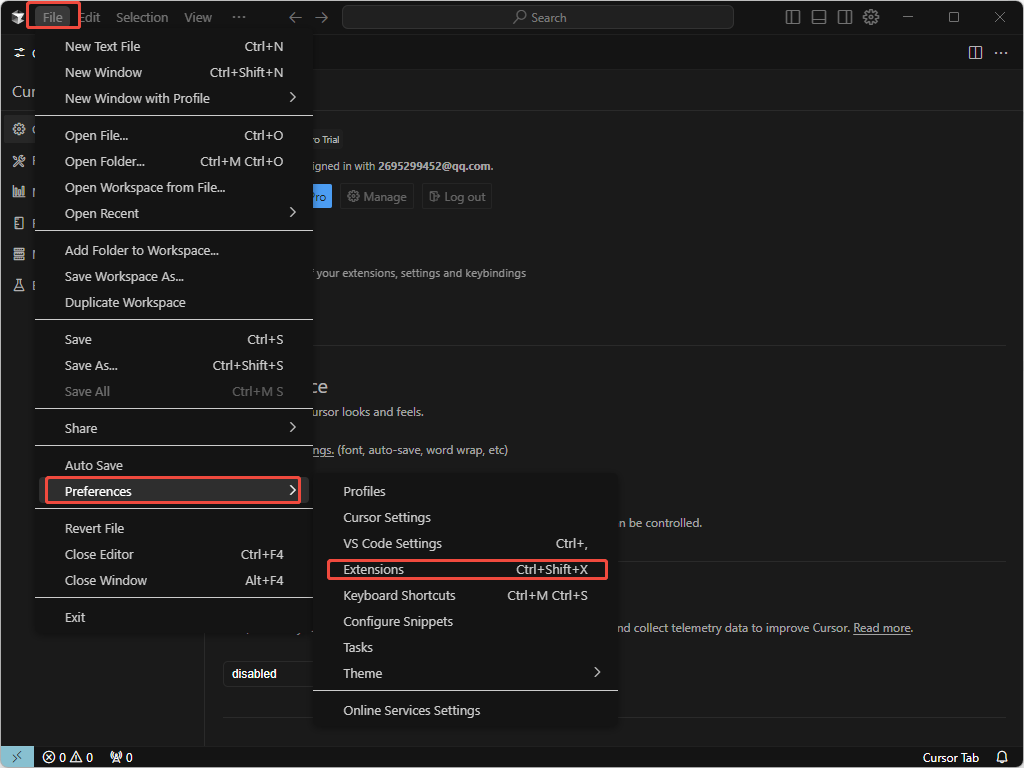Click remote window icon in status bar
Viewport: 1024px width, 768px height.
[x=17, y=757]
